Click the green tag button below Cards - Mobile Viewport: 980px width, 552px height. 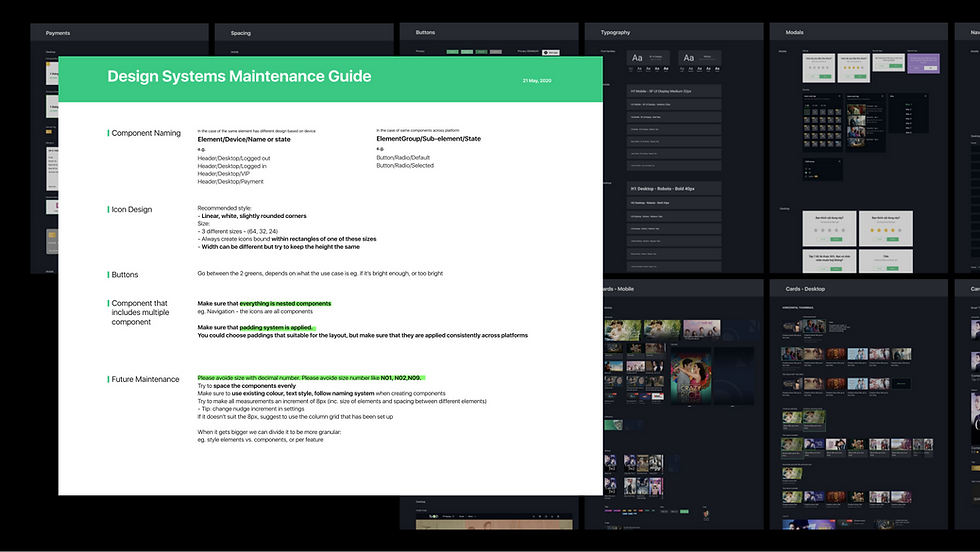[x=684, y=511]
